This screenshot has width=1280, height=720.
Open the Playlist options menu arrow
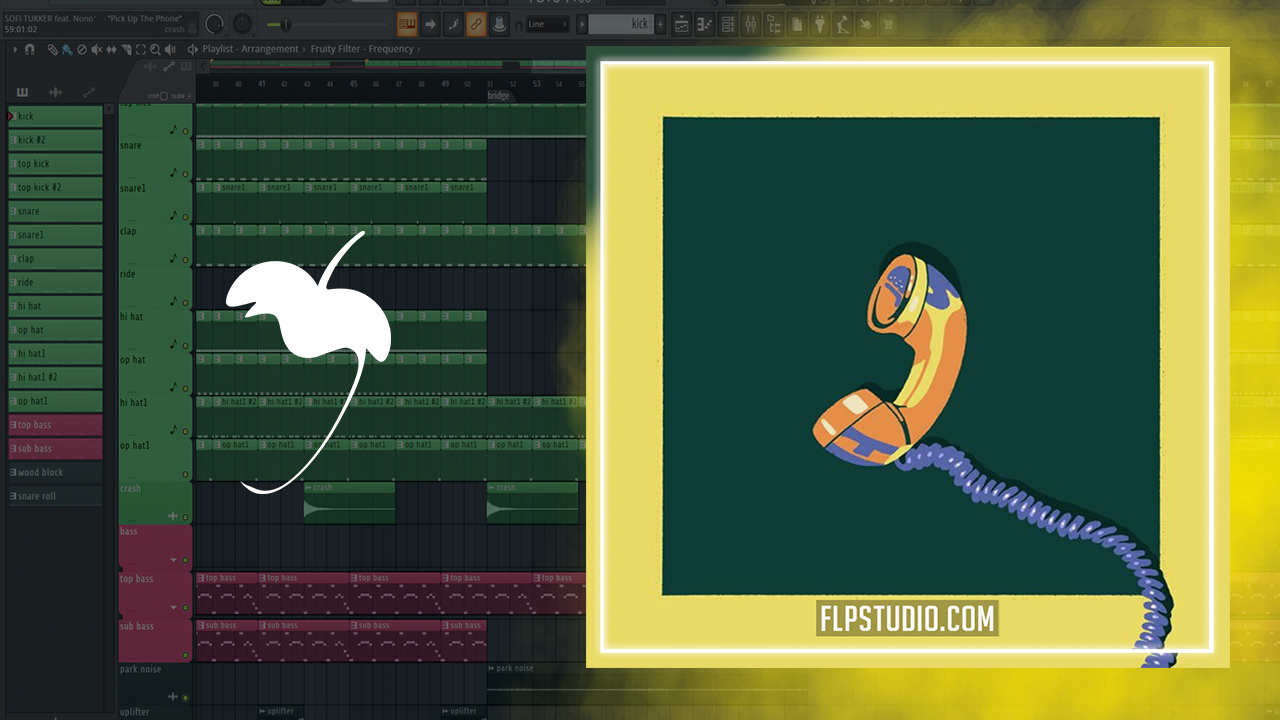(x=15, y=49)
